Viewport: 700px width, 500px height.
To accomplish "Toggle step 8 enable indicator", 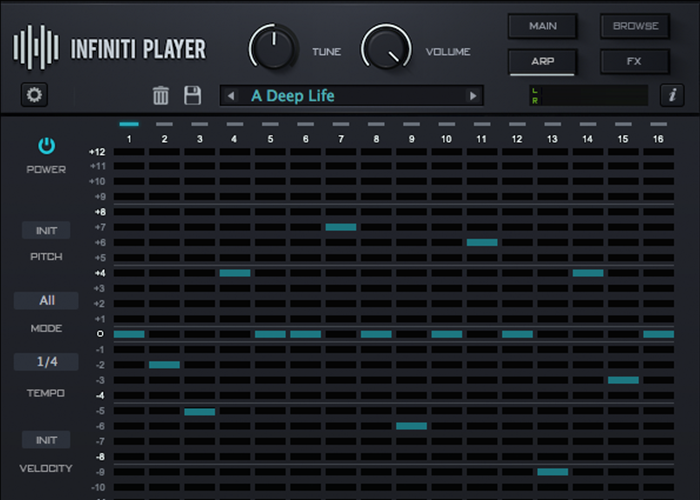I will [376, 125].
